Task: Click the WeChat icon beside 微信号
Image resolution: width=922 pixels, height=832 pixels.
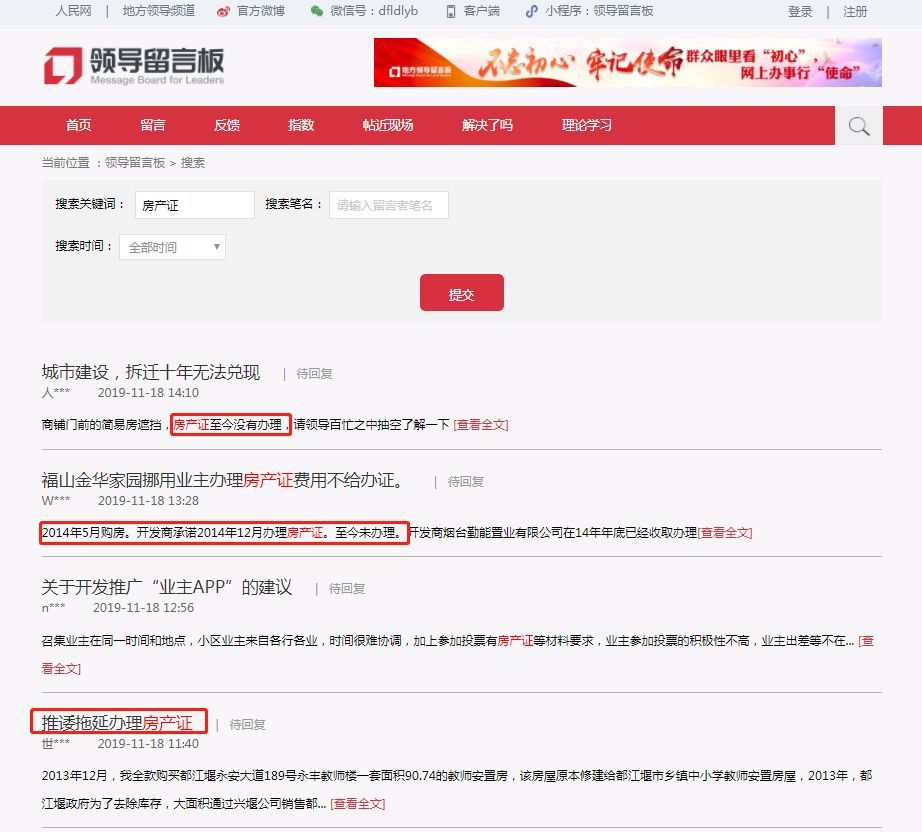Action: [316, 11]
